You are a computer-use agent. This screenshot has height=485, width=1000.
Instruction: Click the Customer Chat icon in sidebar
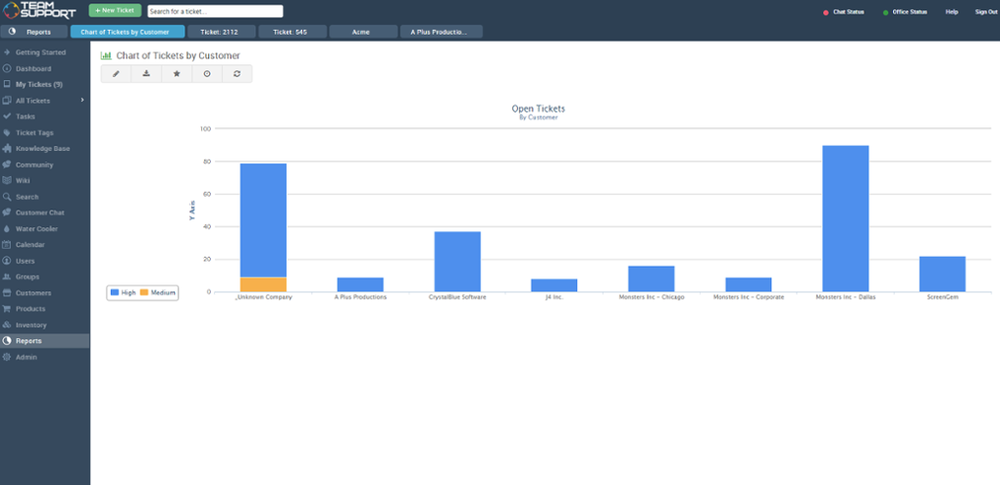click(7, 213)
